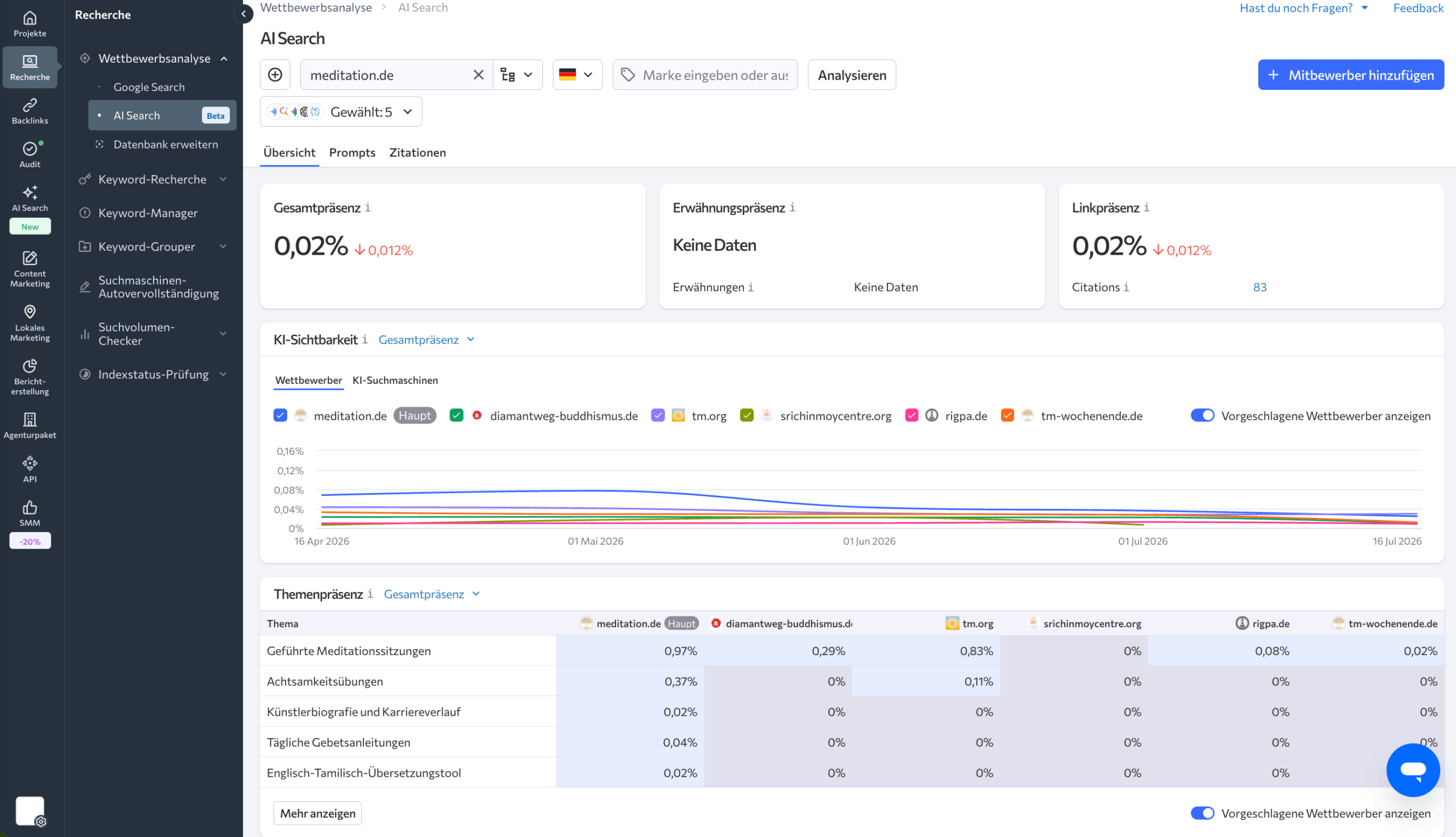Click the Erwähnungen info icon
The image size is (1456, 837).
tap(751, 287)
